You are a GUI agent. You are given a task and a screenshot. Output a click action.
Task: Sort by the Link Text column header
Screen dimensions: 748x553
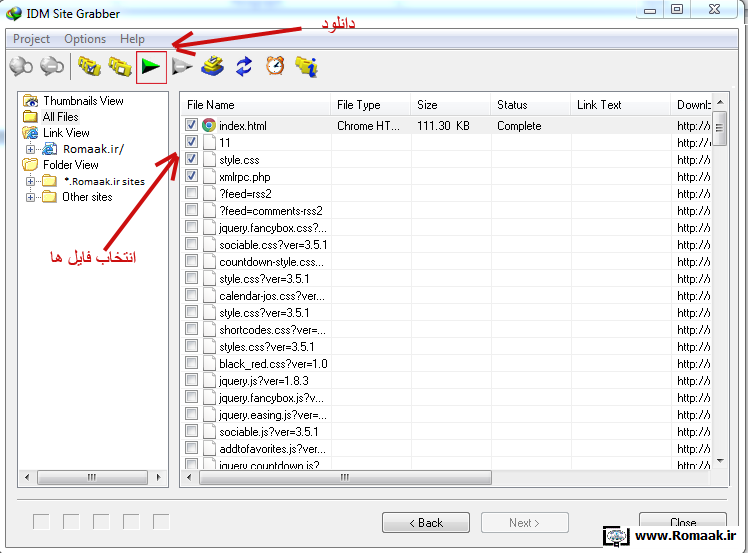pyautogui.click(x=621, y=104)
